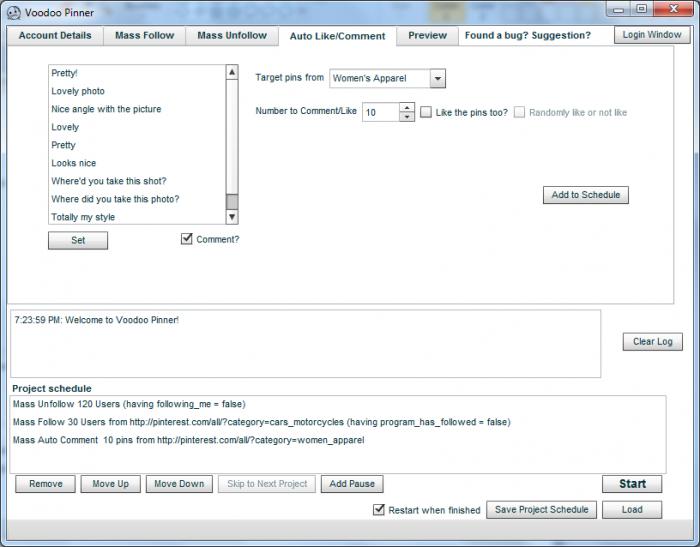This screenshot has width=700, height=547.
Task: Click the Clear Log button
Action: pyautogui.click(x=653, y=342)
